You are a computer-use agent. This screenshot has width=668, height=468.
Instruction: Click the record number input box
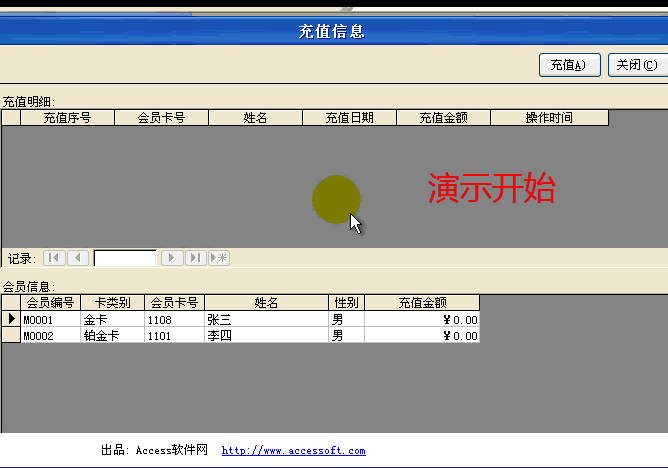(125, 258)
